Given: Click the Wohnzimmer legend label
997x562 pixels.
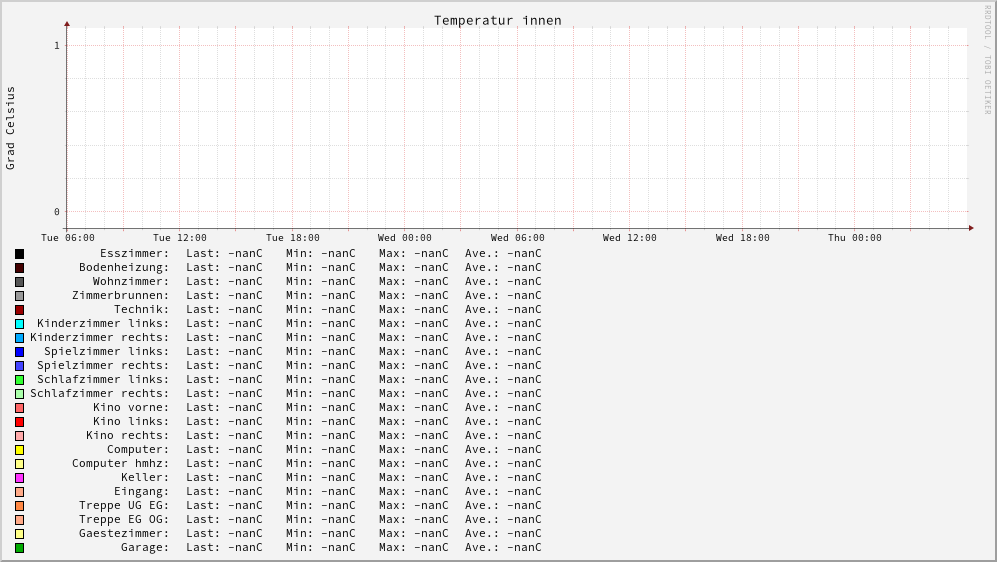Looking at the screenshot, I should coord(131,282).
